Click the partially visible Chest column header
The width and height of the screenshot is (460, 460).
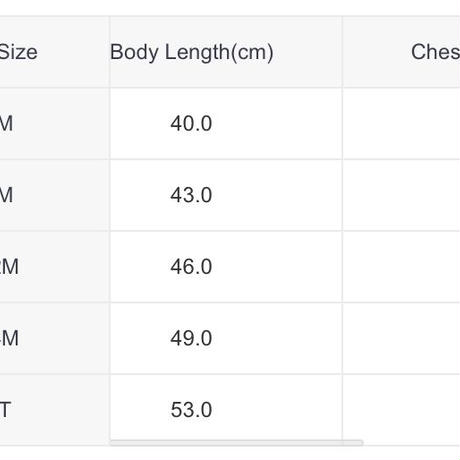coord(401,52)
